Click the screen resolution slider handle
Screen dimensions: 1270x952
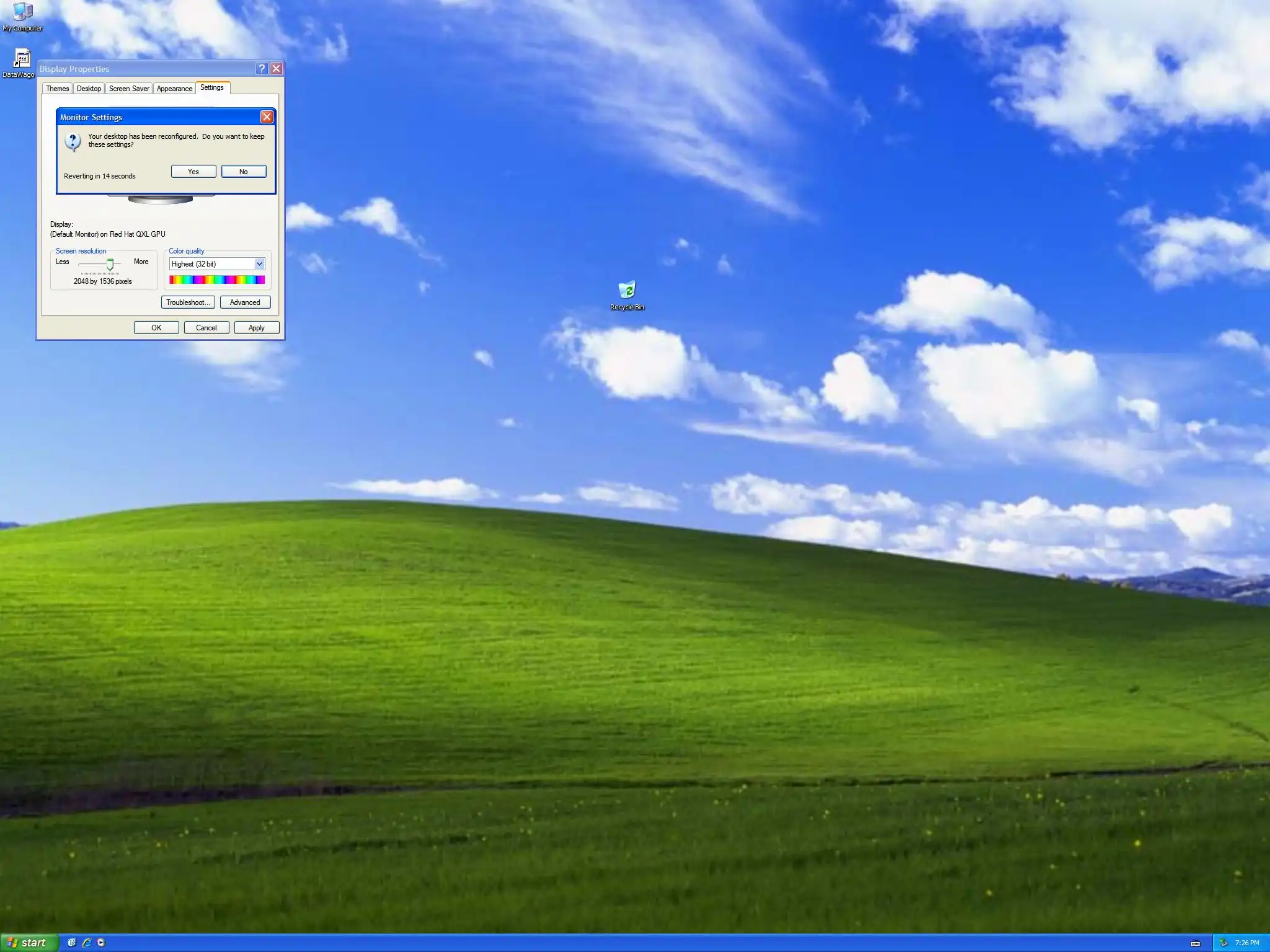110,265
